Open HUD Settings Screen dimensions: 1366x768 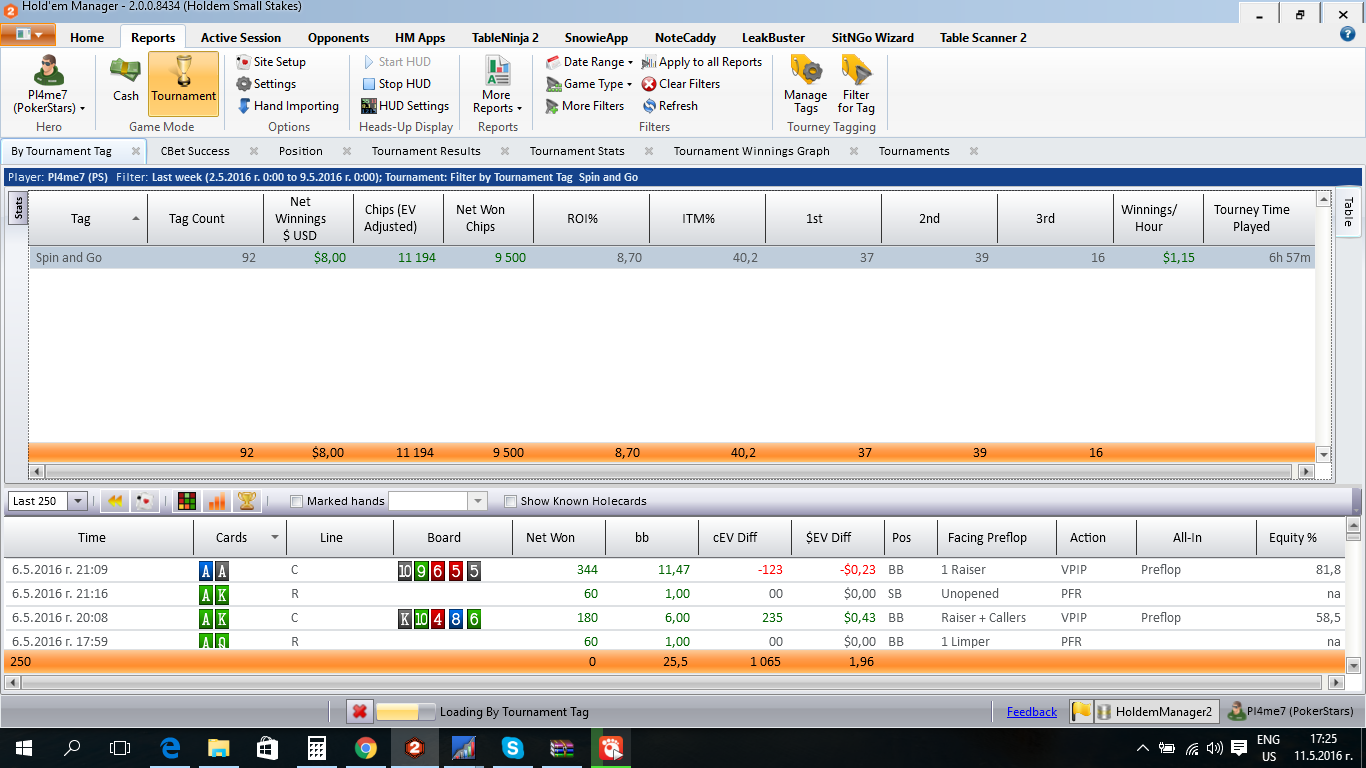[405, 106]
